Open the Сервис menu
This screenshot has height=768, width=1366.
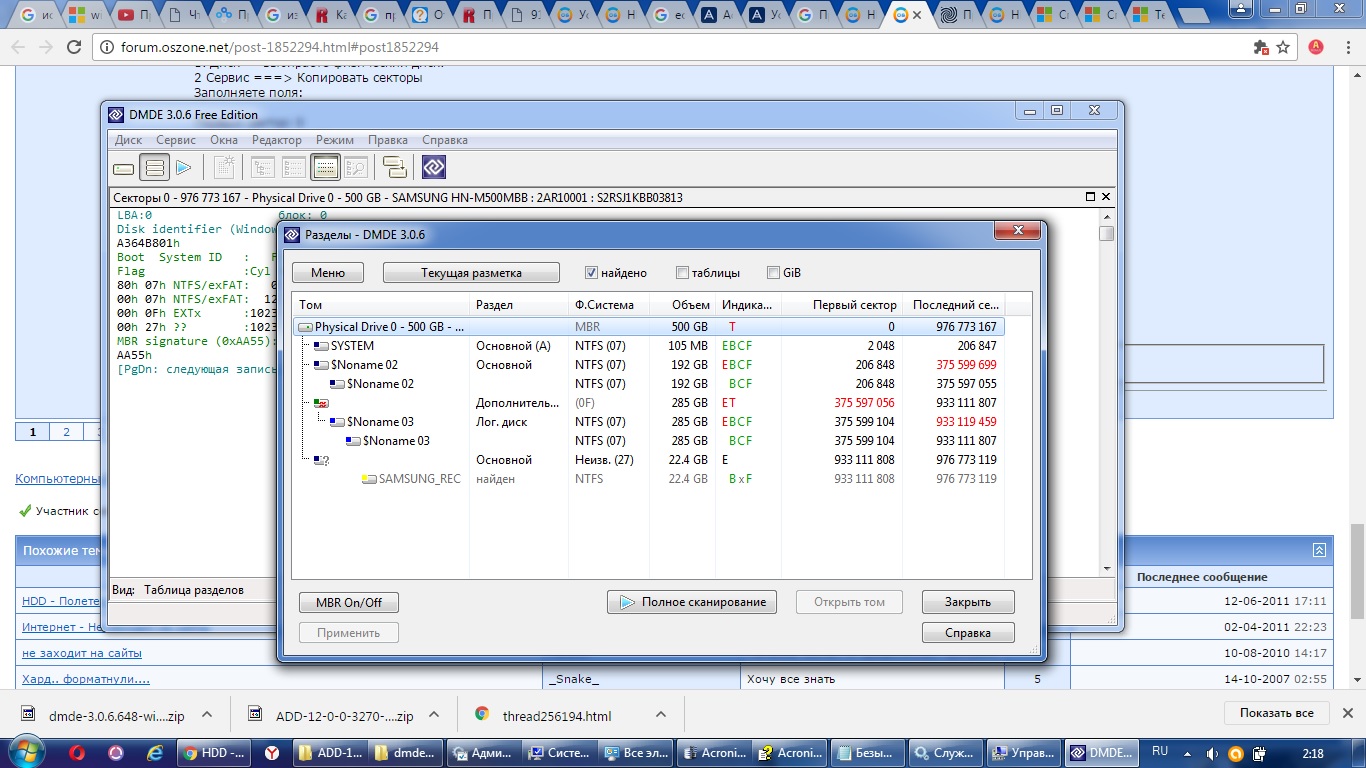(176, 140)
